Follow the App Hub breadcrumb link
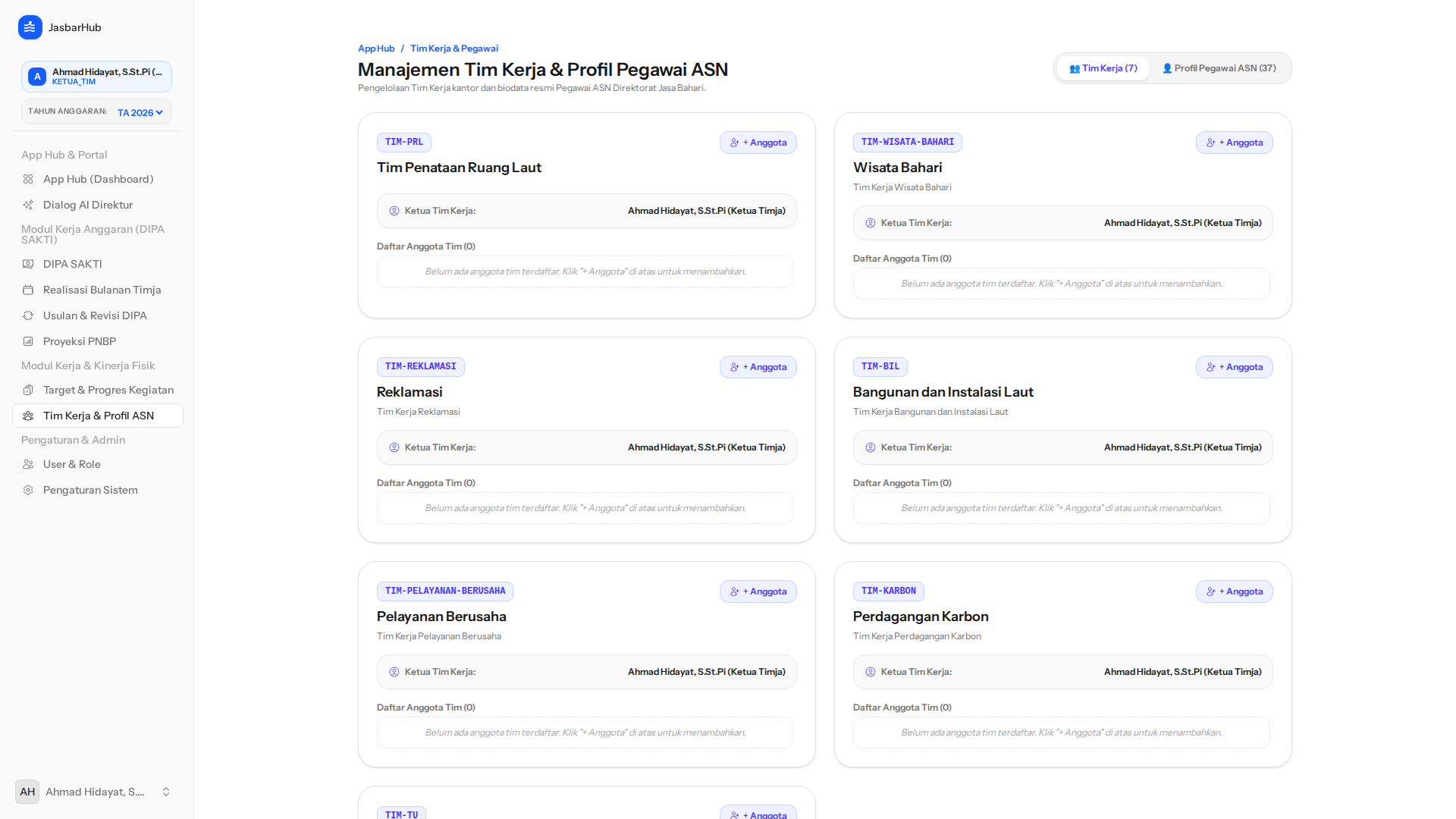The width and height of the screenshot is (1456, 819). click(x=376, y=49)
